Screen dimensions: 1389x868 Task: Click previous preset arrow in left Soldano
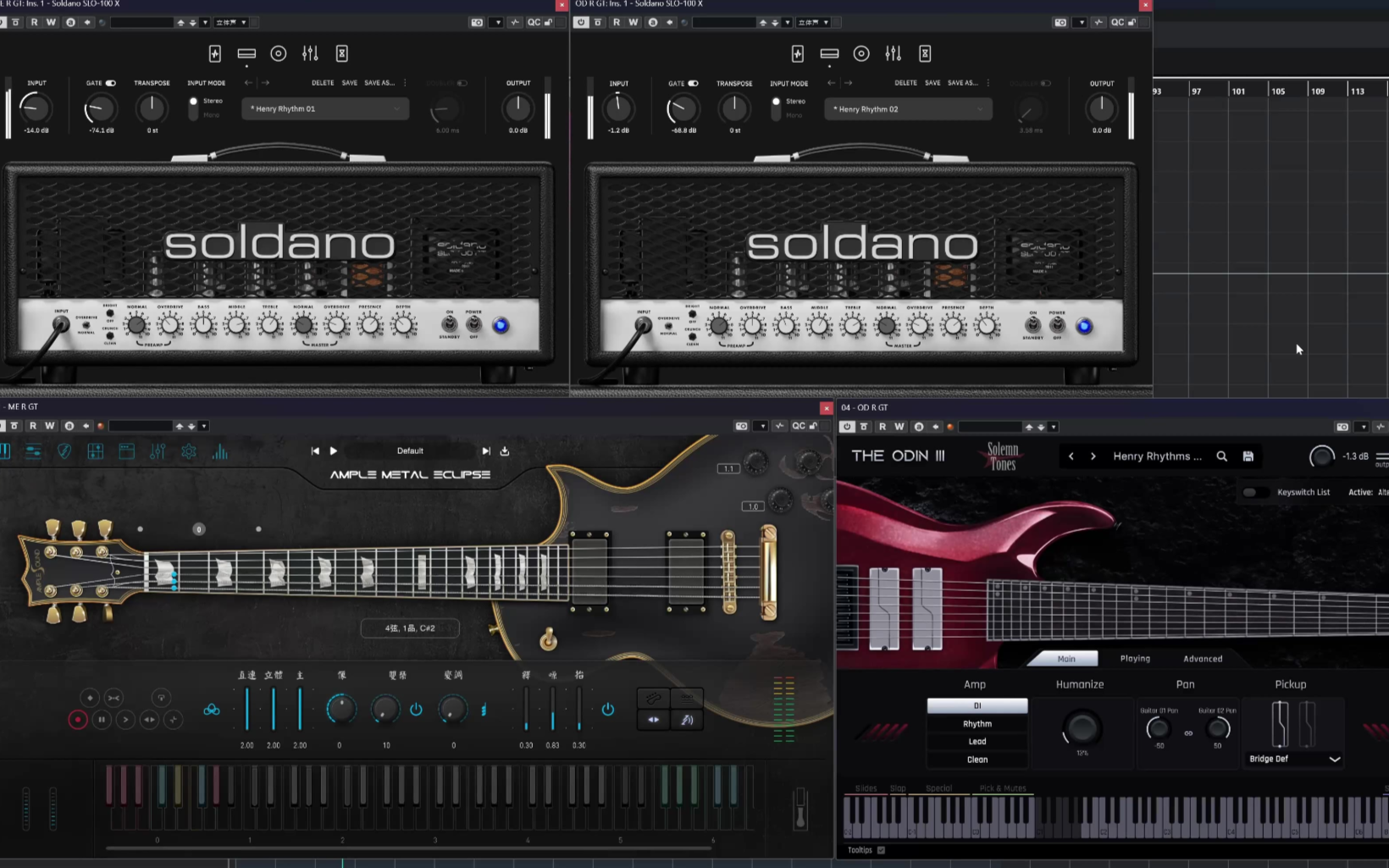tap(248, 83)
